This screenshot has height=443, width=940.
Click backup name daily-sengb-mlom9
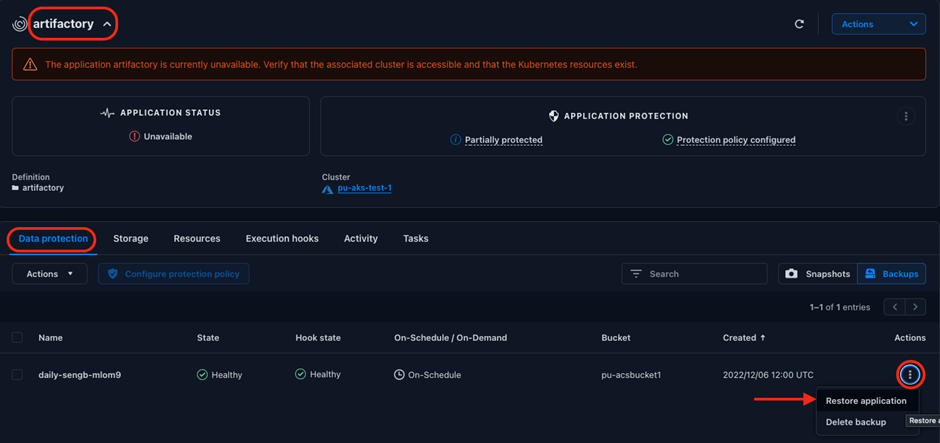(x=80, y=375)
